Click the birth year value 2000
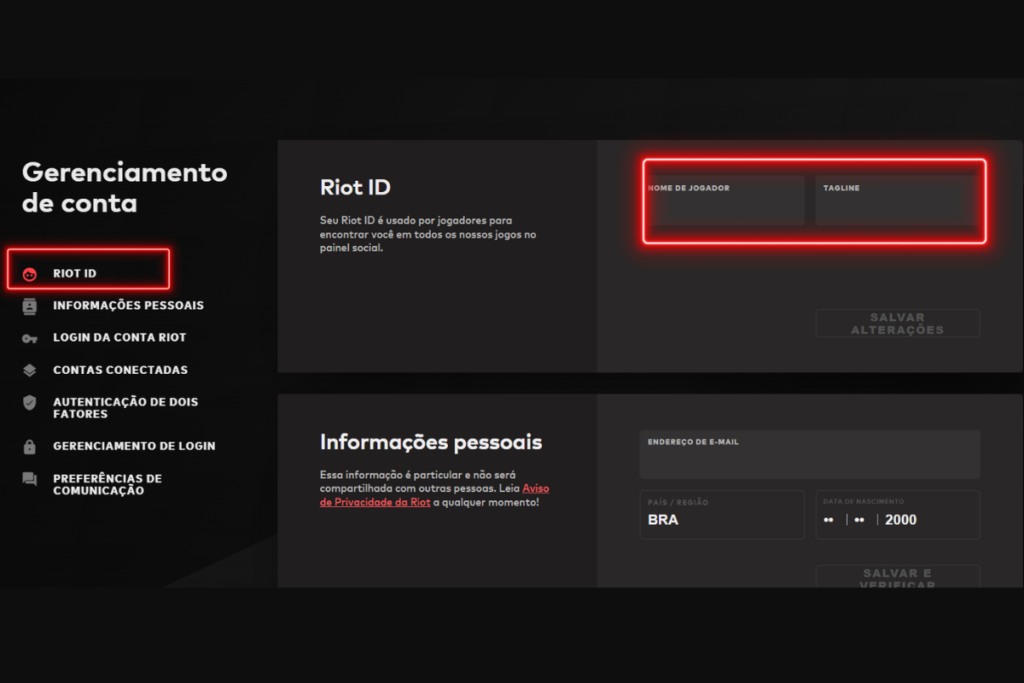 click(901, 520)
